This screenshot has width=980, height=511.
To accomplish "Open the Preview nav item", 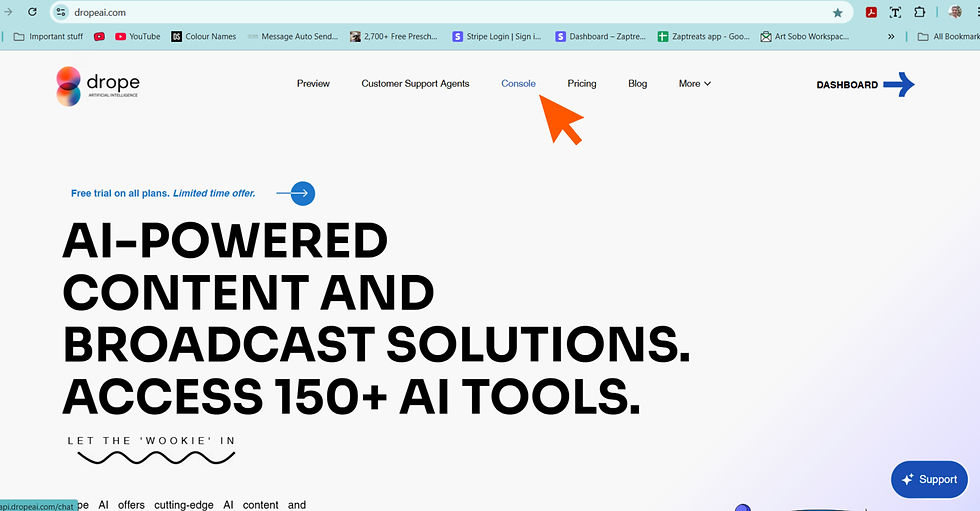I will click(x=313, y=84).
